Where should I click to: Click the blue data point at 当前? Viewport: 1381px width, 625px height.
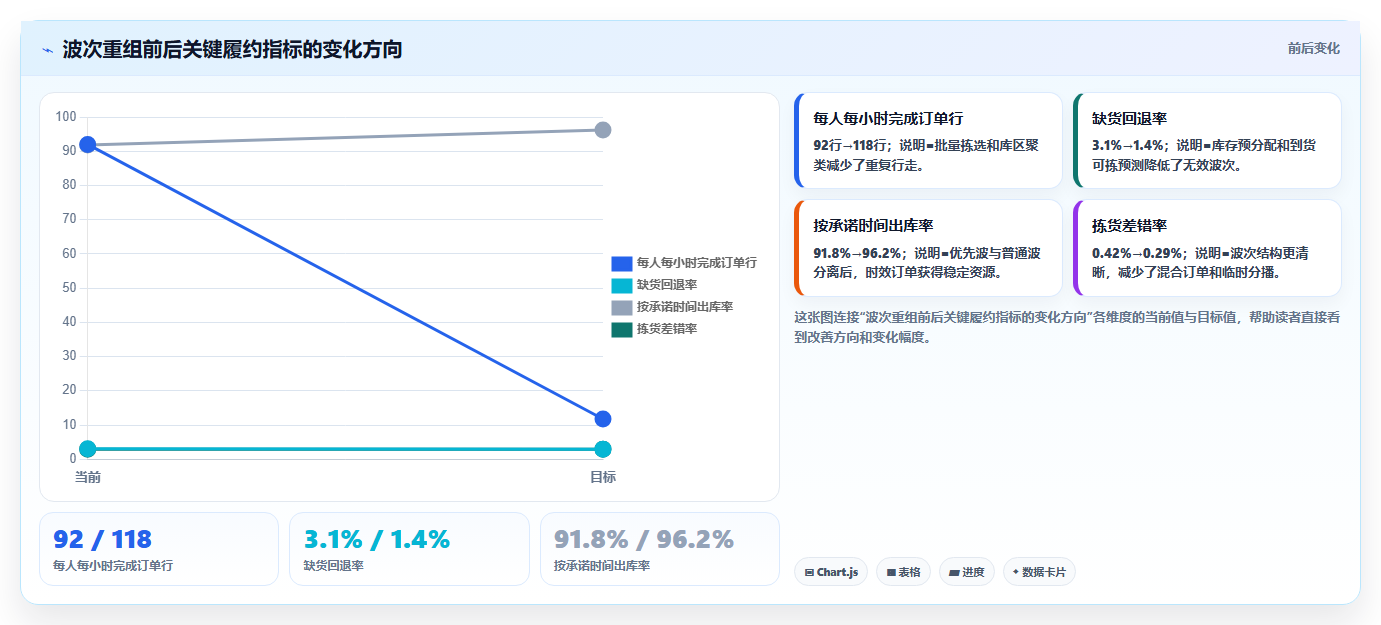click(88, 144)
